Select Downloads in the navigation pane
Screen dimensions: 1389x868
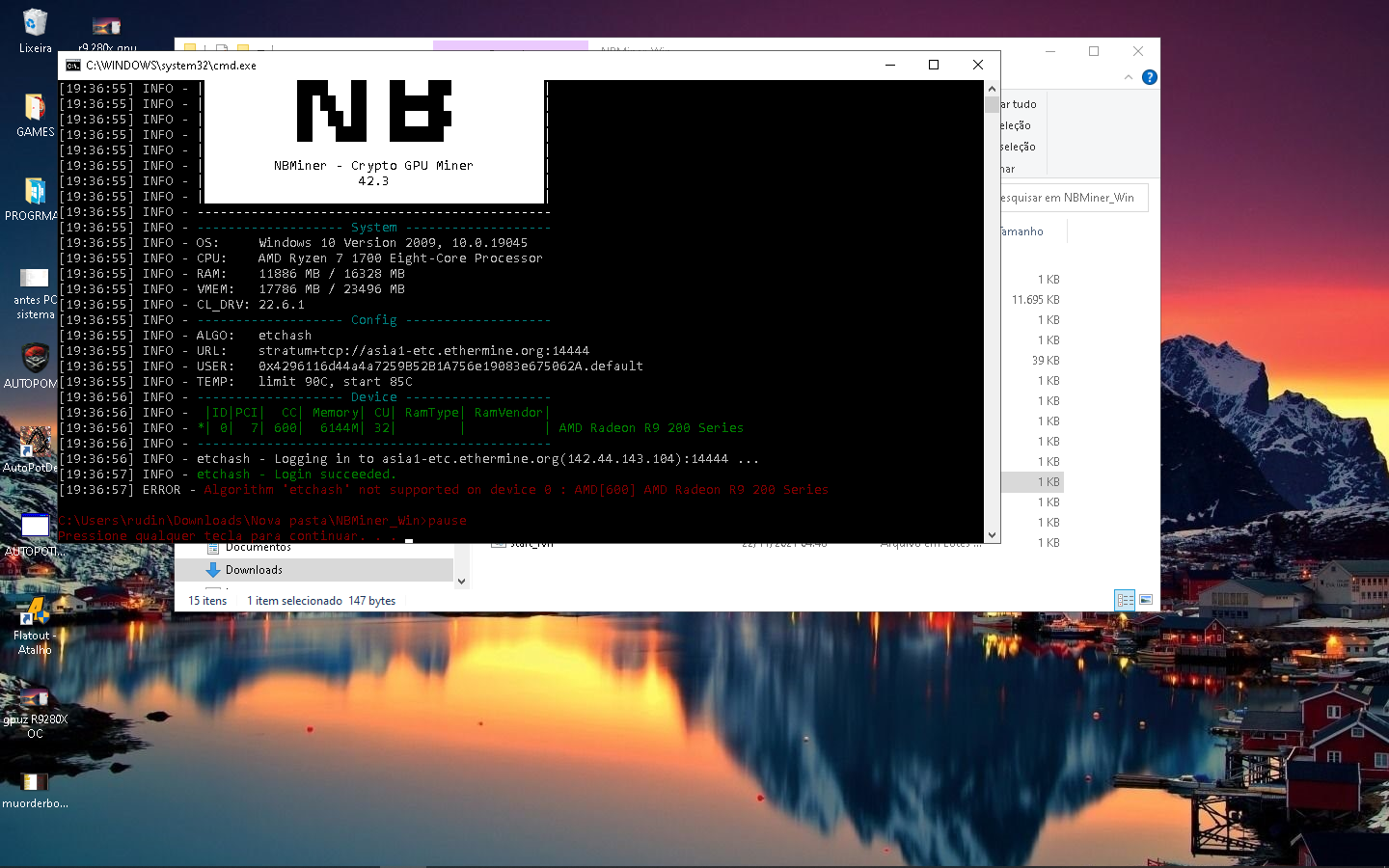[x=253, y=570]
